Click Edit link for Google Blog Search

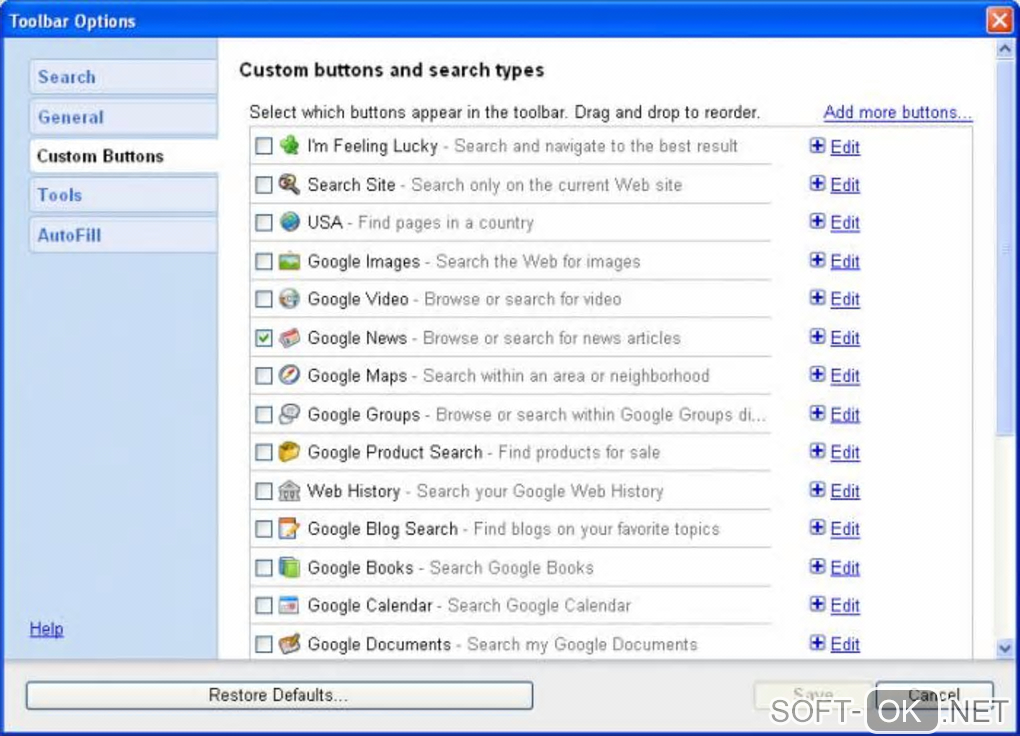click(845, 529)
